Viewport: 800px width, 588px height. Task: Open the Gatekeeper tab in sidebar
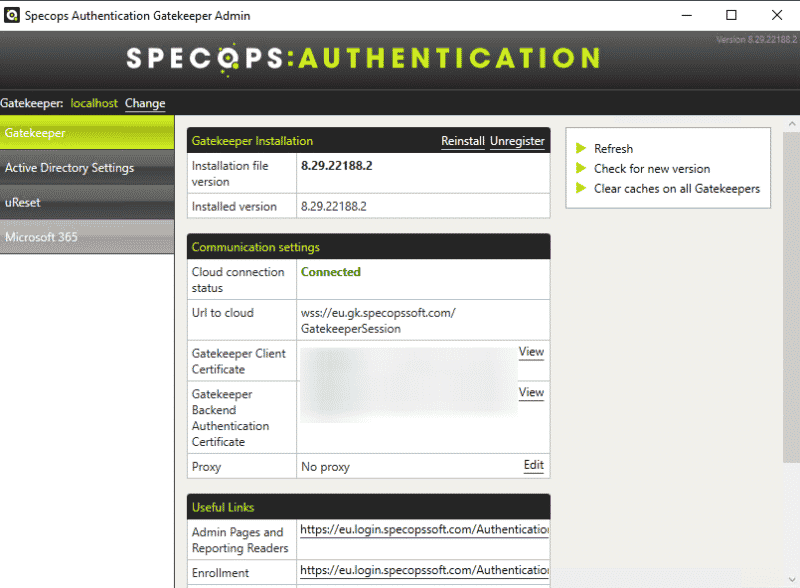[87, 133]
